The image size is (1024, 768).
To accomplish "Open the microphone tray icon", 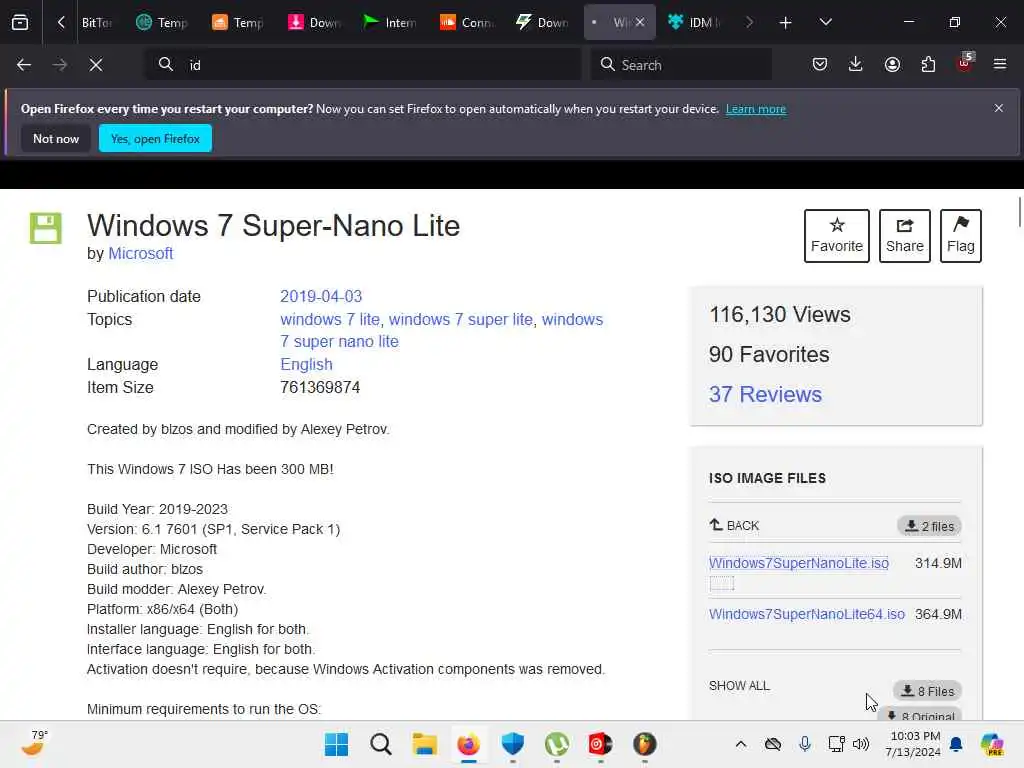I will tap(805, 744).
